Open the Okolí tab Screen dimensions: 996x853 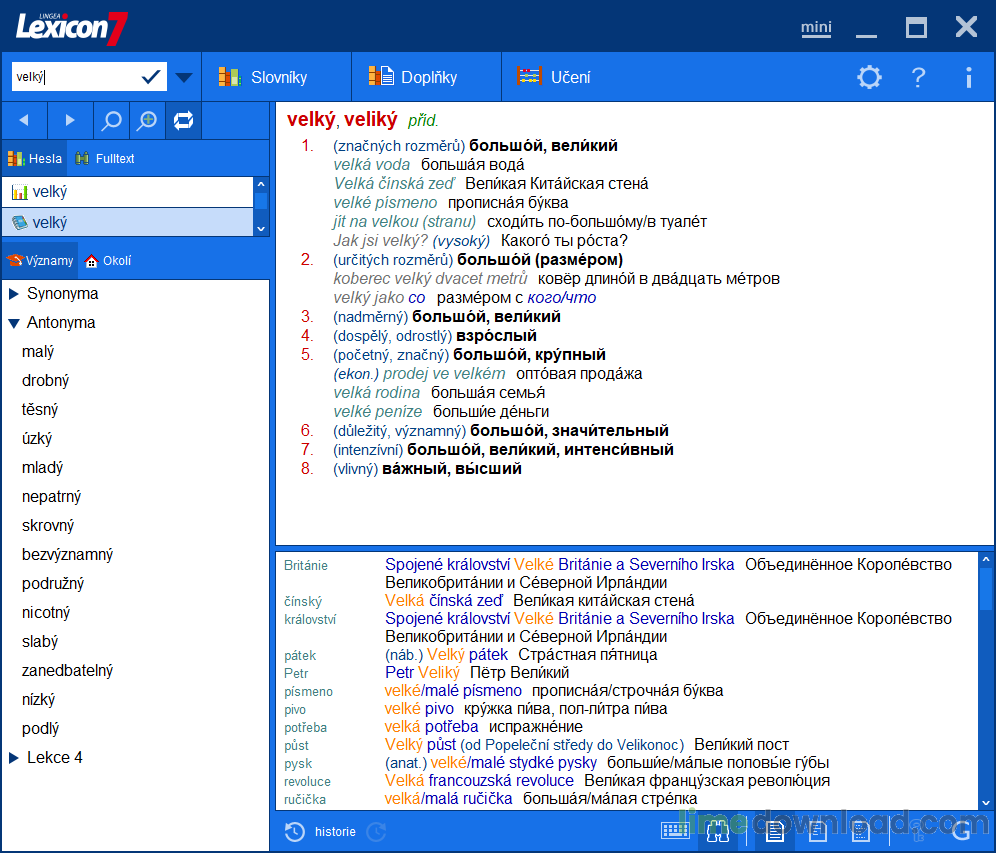(x=107, y=260)
